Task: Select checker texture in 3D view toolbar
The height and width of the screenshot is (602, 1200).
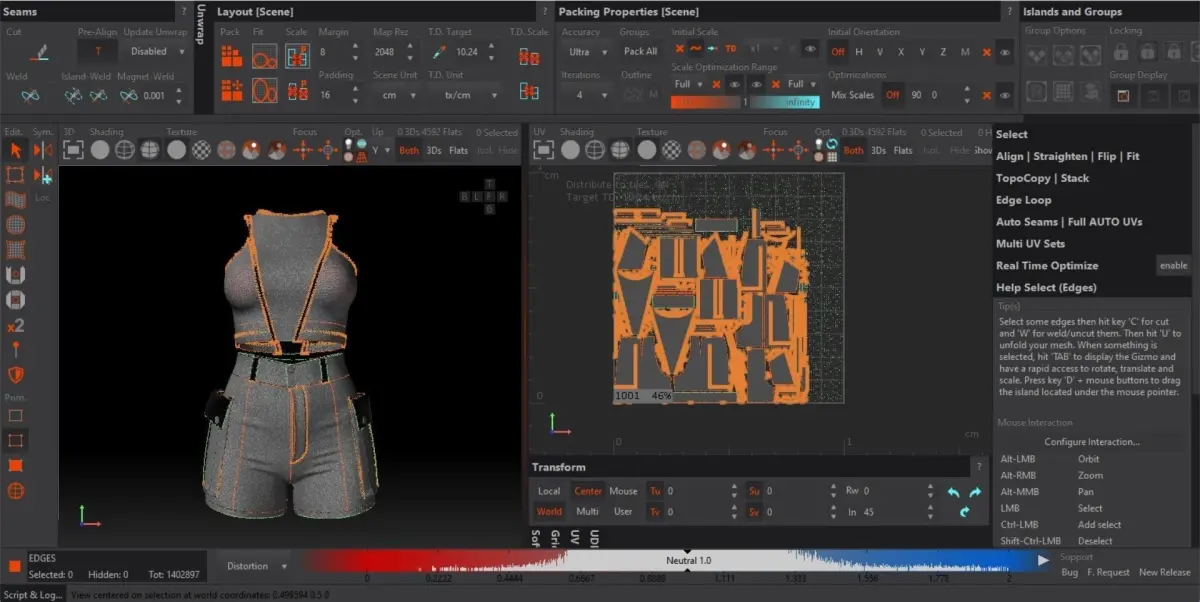Action: [x=201, y=150]
